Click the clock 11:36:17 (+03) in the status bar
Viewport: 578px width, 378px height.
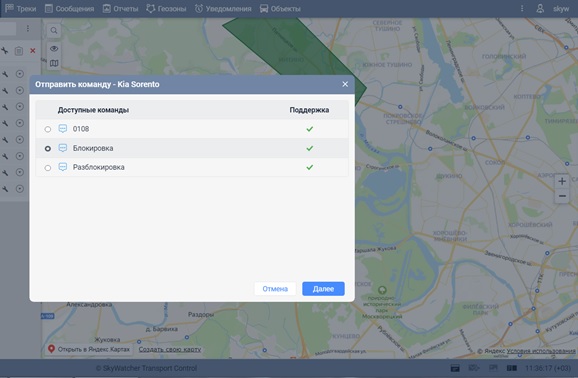[x=547, y=368]
